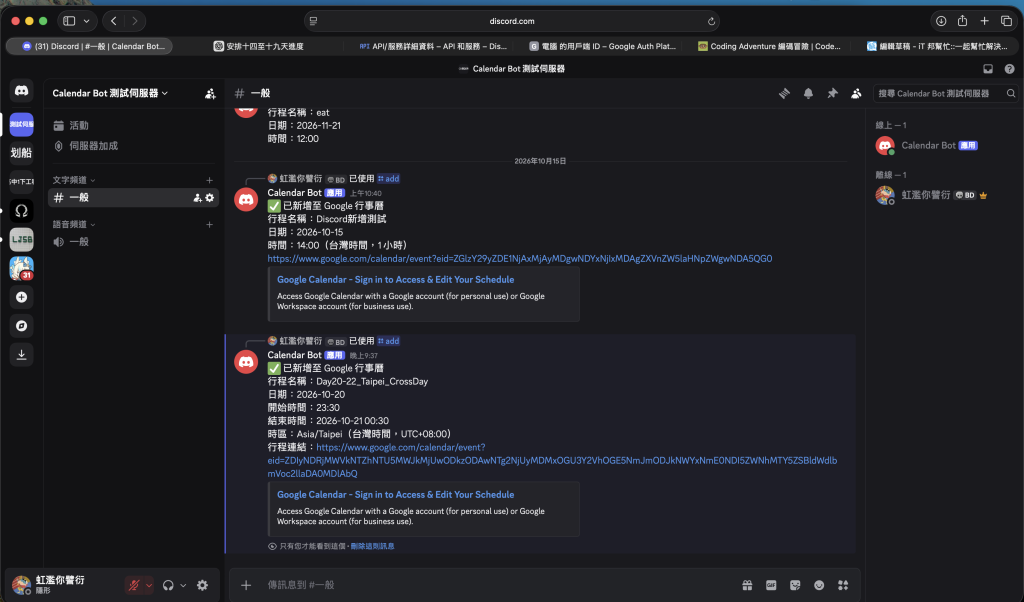Click discord.com address bar
This screenshot has height=602, width=1024.
[512, 21]
